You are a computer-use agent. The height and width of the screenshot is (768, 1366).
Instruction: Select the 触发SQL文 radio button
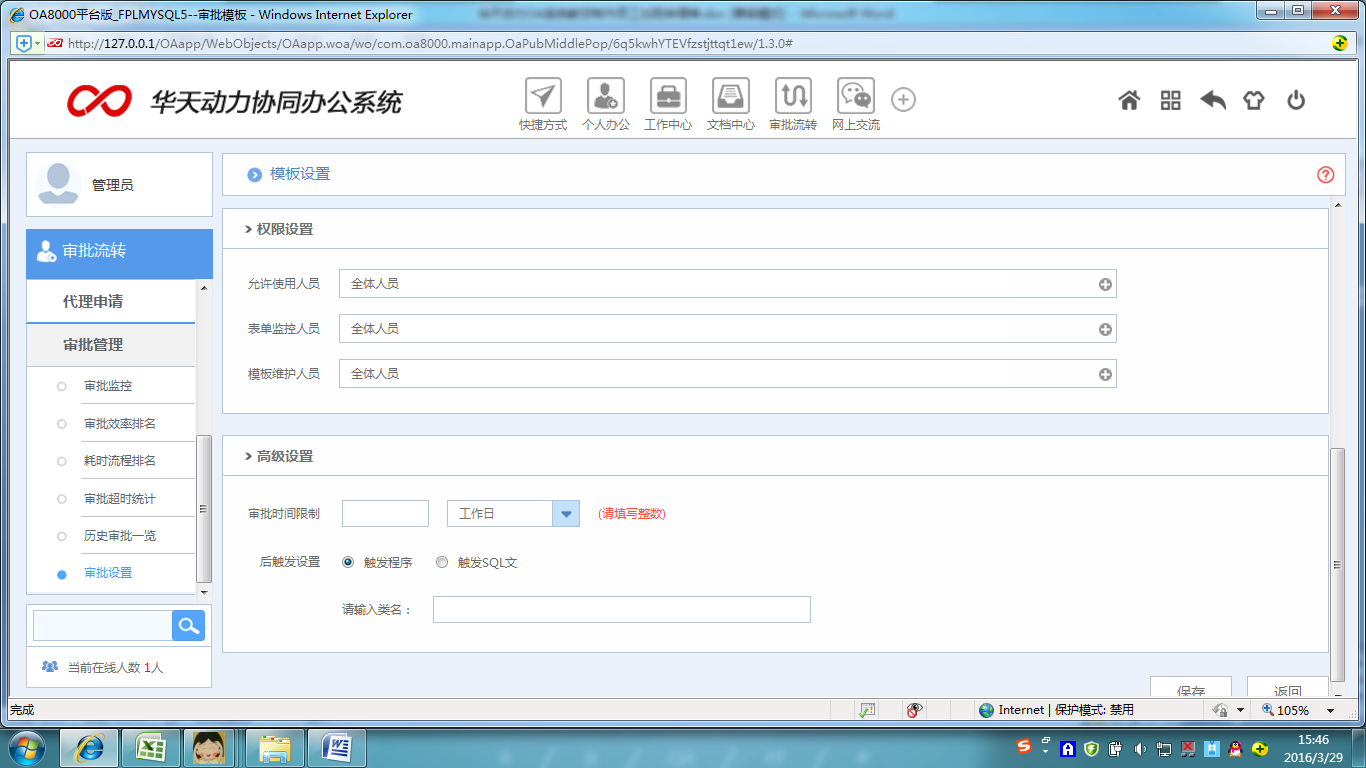coord(441,561)
